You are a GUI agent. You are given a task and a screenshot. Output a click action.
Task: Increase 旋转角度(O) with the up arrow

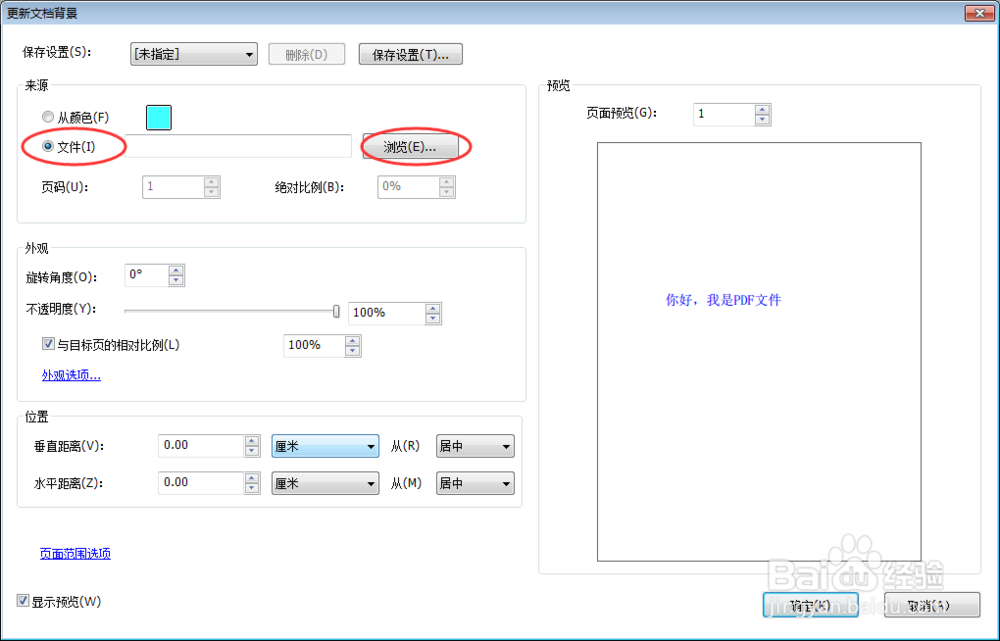(176, 270)
